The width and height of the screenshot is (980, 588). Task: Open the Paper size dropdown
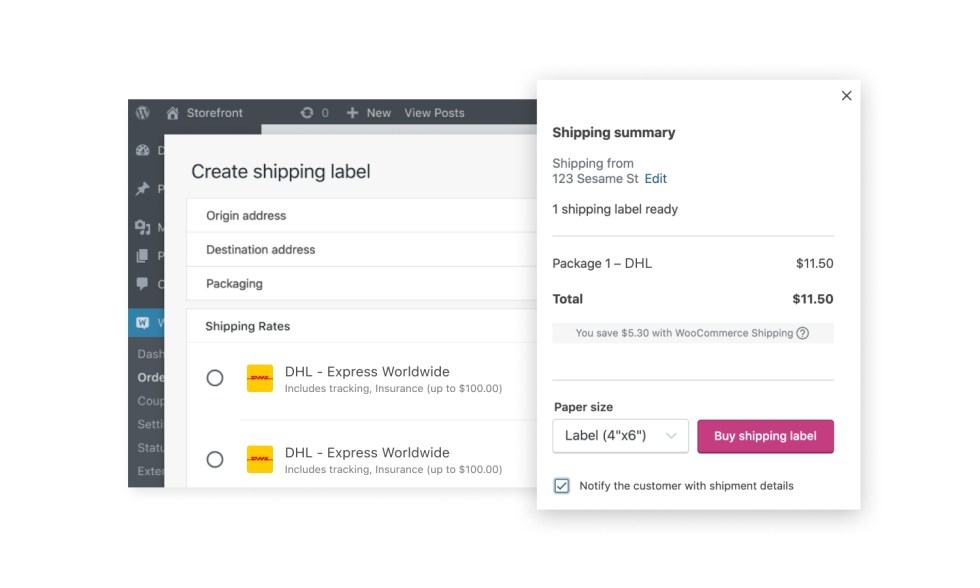pyautogui.click(x=620, y=436)
